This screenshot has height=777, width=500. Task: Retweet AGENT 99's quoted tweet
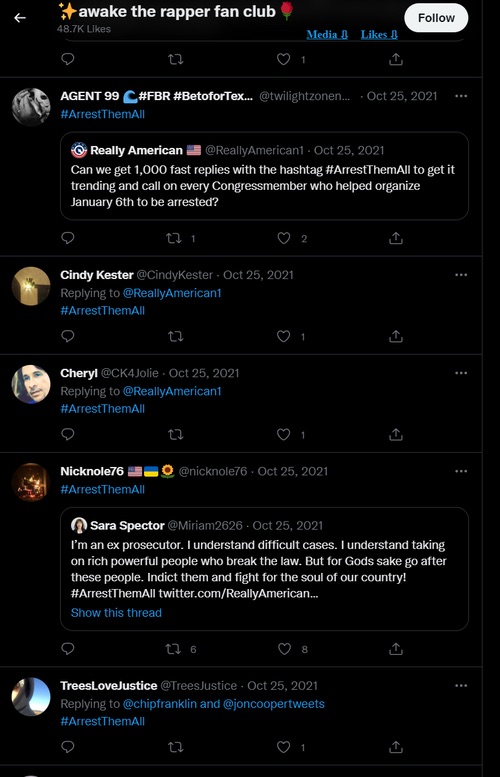coord(174,238)
